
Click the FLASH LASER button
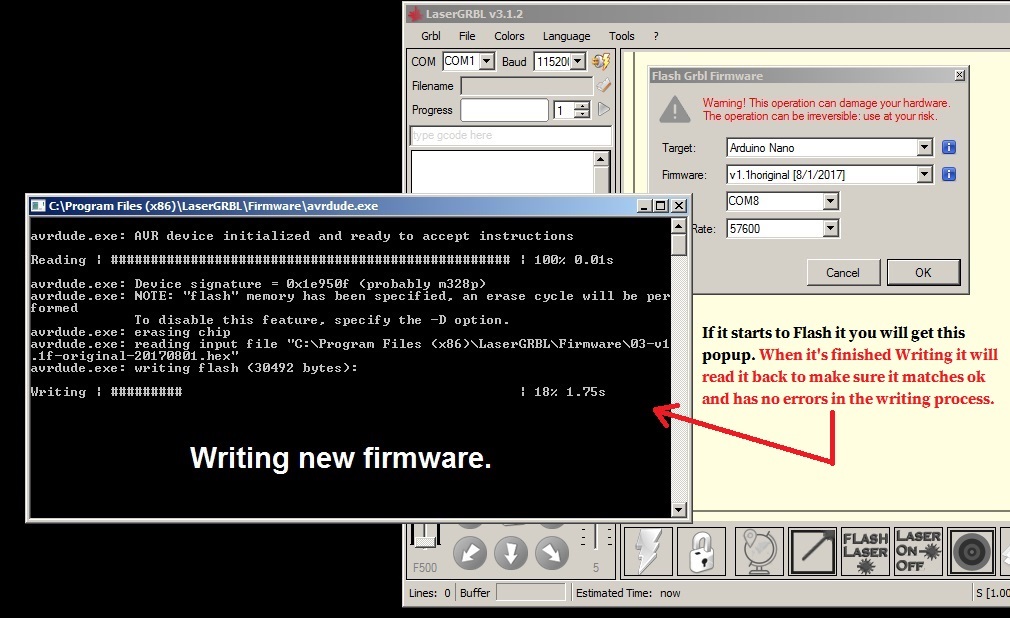[865, 551]
